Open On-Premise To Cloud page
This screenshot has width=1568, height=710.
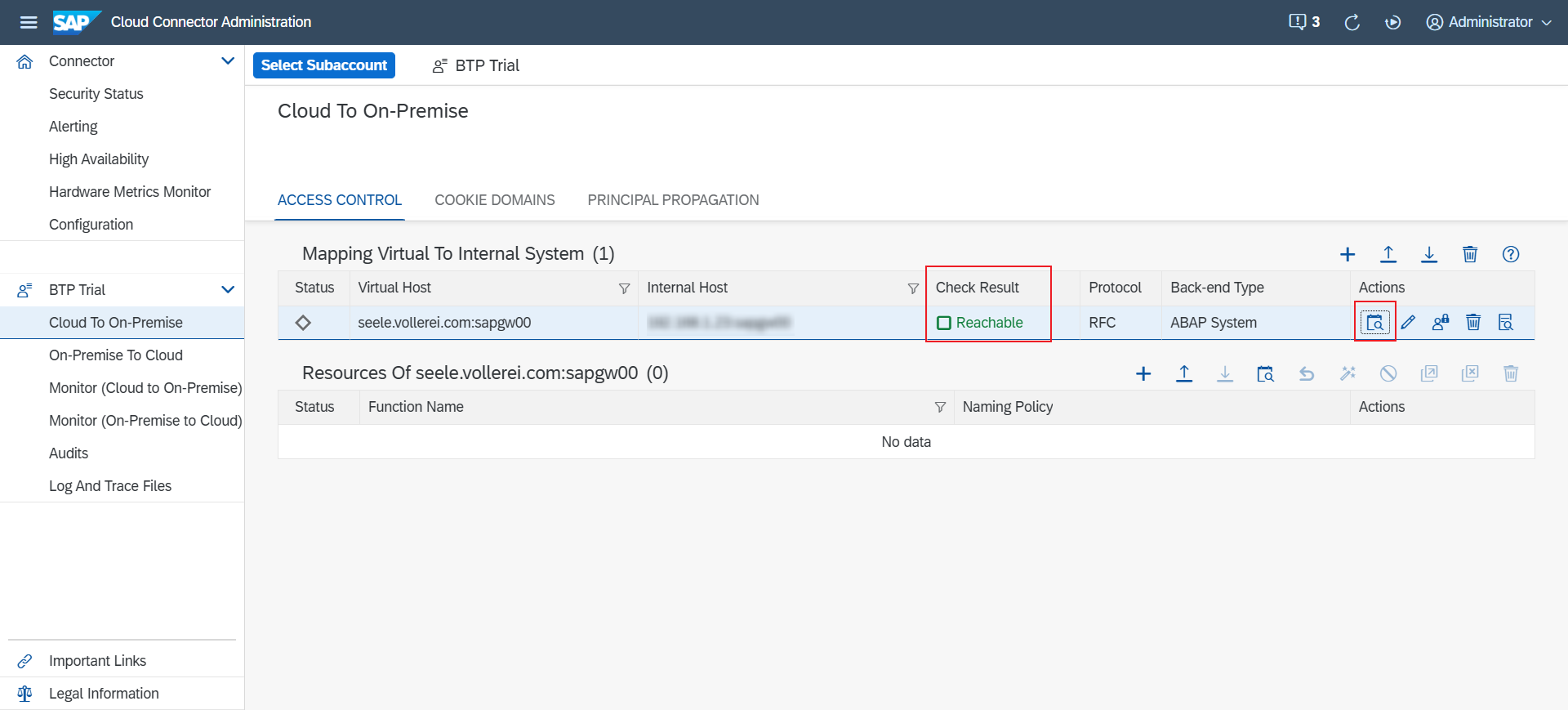(116, 355)
